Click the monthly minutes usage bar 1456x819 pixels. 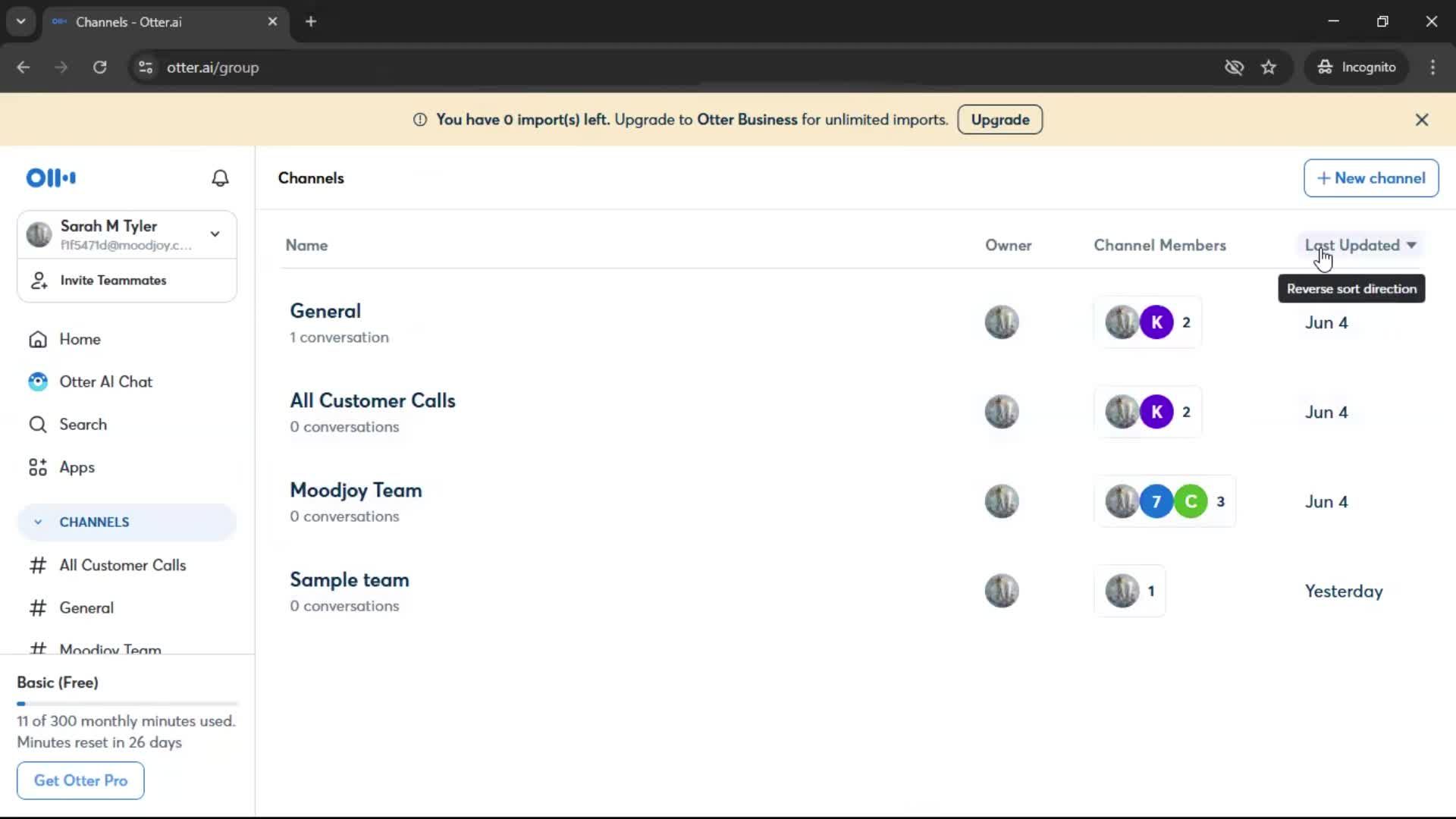click(127, 704)
